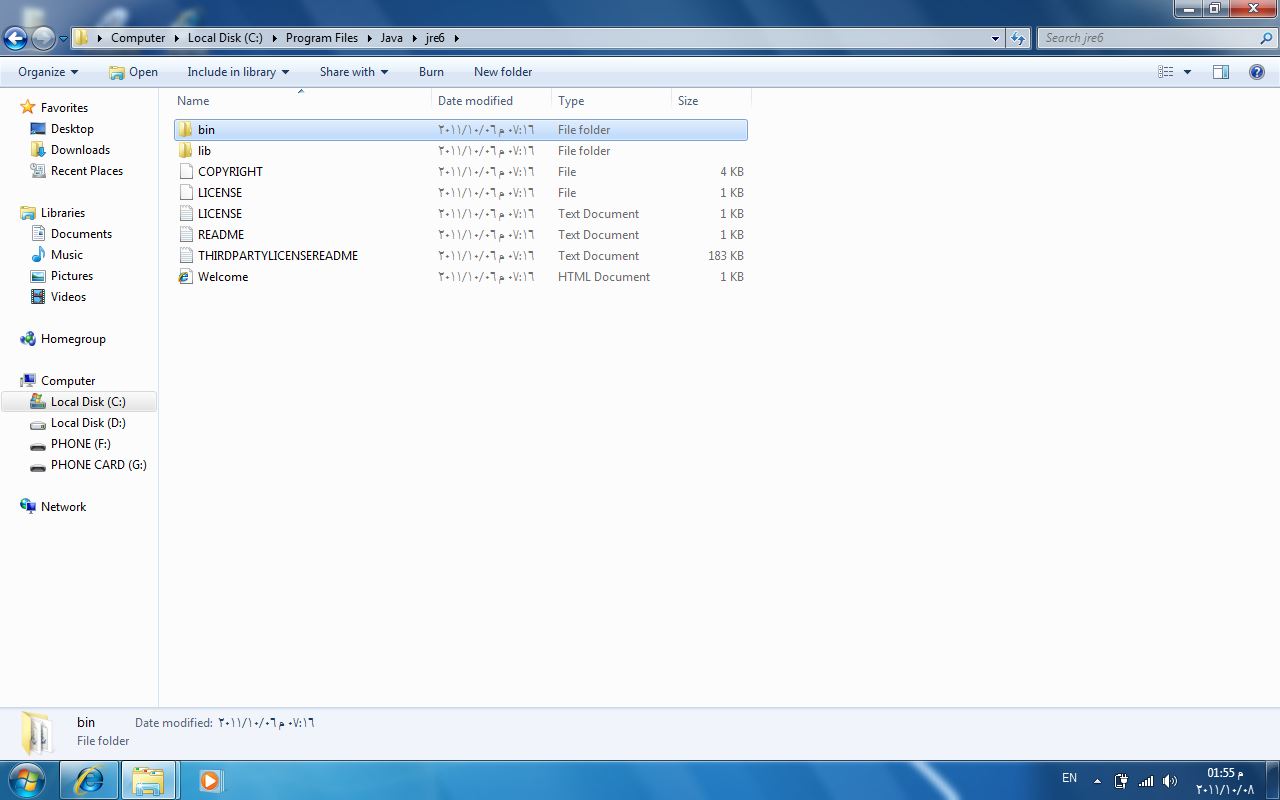Open the address bar history dropdown
The height and width of the screenshot is (800, 1280).
(995, 38)
